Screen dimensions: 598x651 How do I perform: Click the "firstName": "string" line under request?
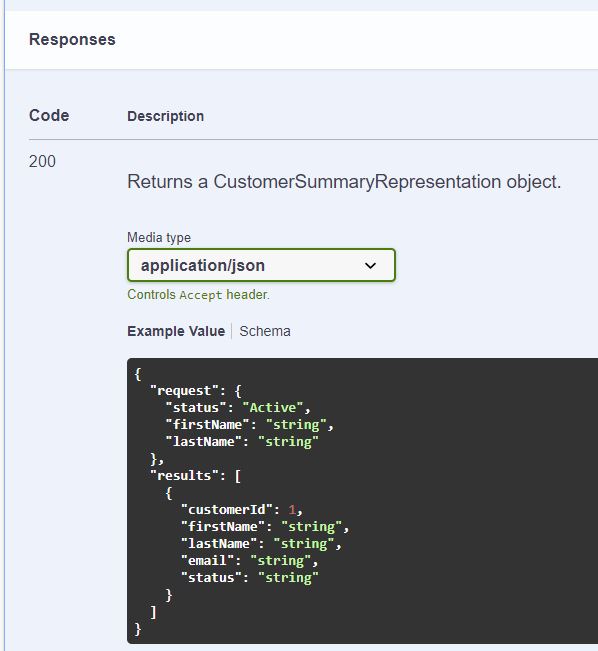(x=250, y=425)
